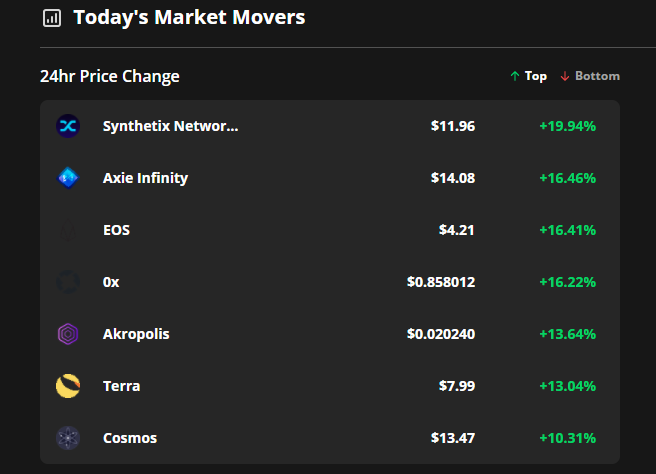Open the Axie Infinity name link
This screenshot has height=474, width=656.
pos(145,178)
